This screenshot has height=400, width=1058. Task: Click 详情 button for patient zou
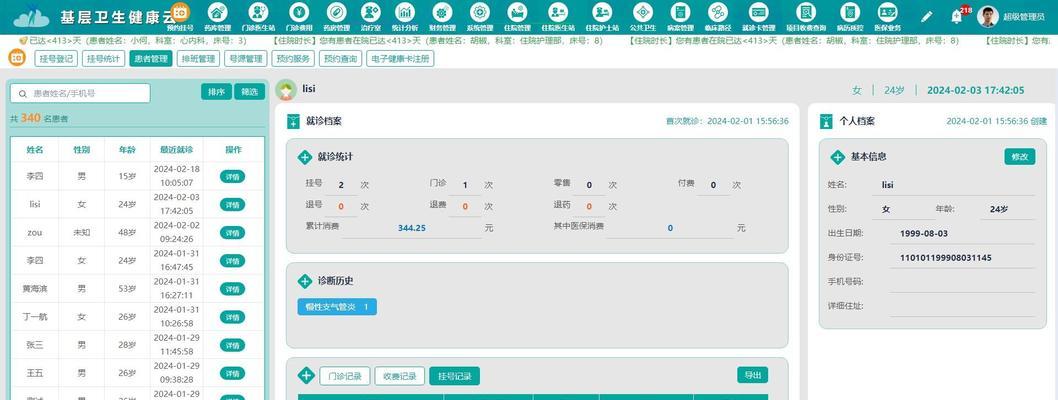click(x=232, y=232)
